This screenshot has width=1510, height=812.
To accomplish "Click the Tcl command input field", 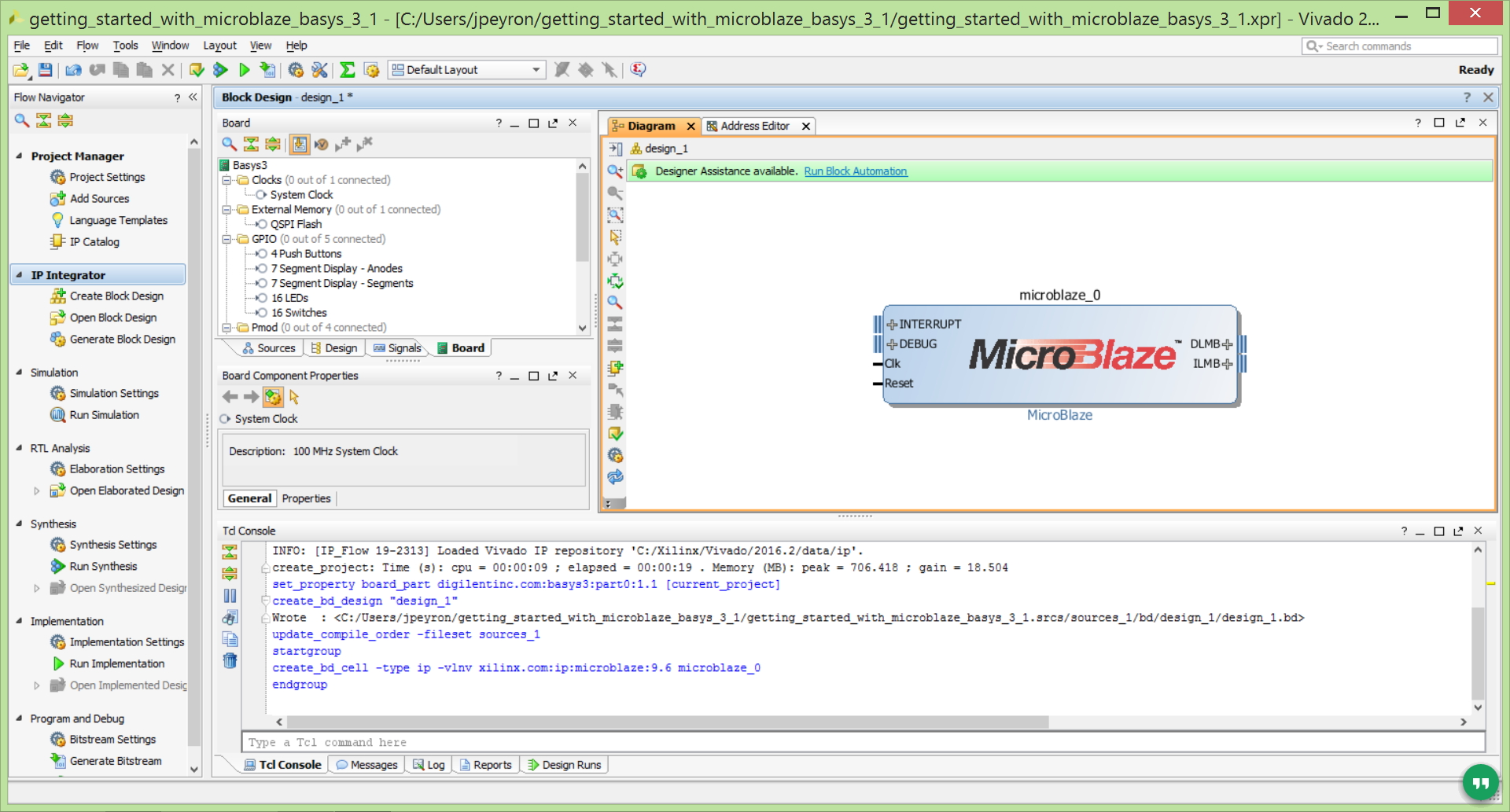I will (863, 743).
